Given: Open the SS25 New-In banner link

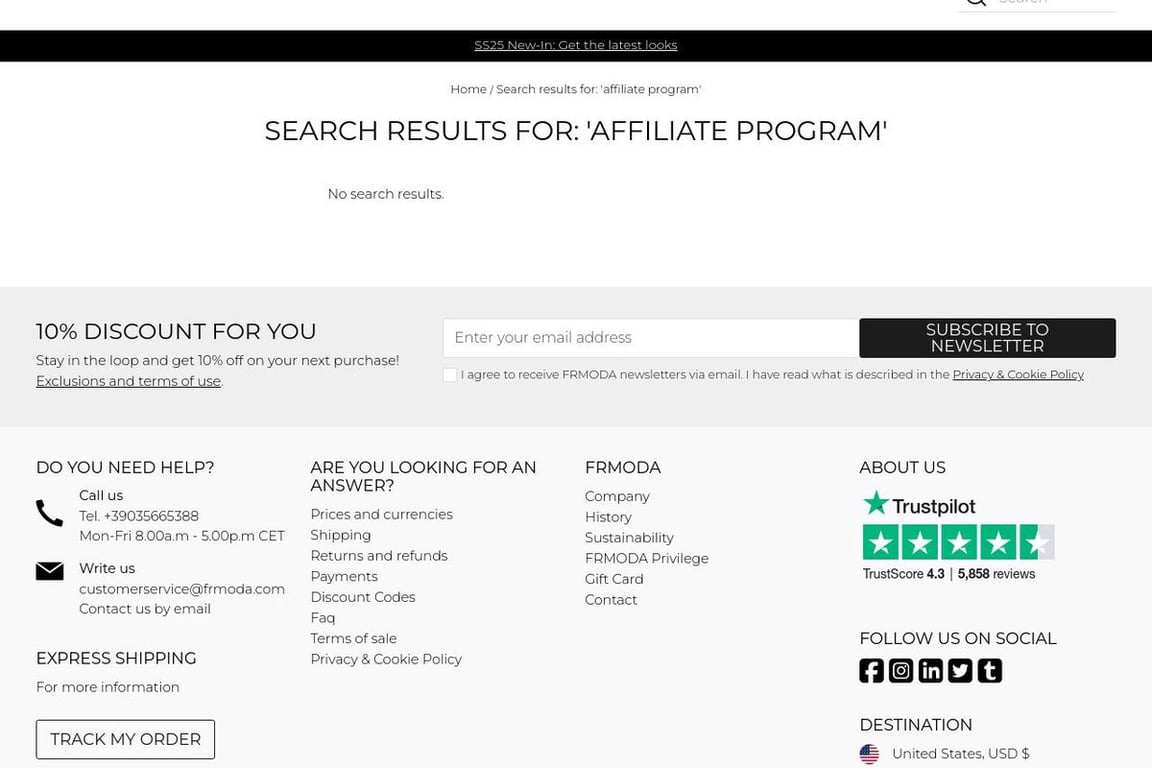Looking at the screenshot, I should pyautogui.click(x=576, y=45).
